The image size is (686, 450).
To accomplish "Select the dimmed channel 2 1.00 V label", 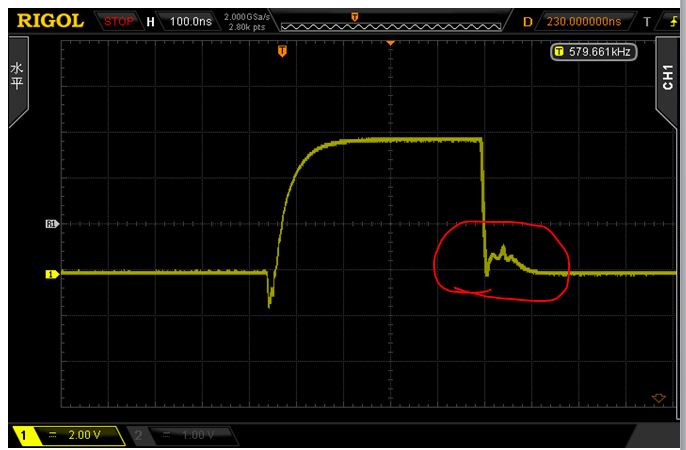I will coord(198,435).
